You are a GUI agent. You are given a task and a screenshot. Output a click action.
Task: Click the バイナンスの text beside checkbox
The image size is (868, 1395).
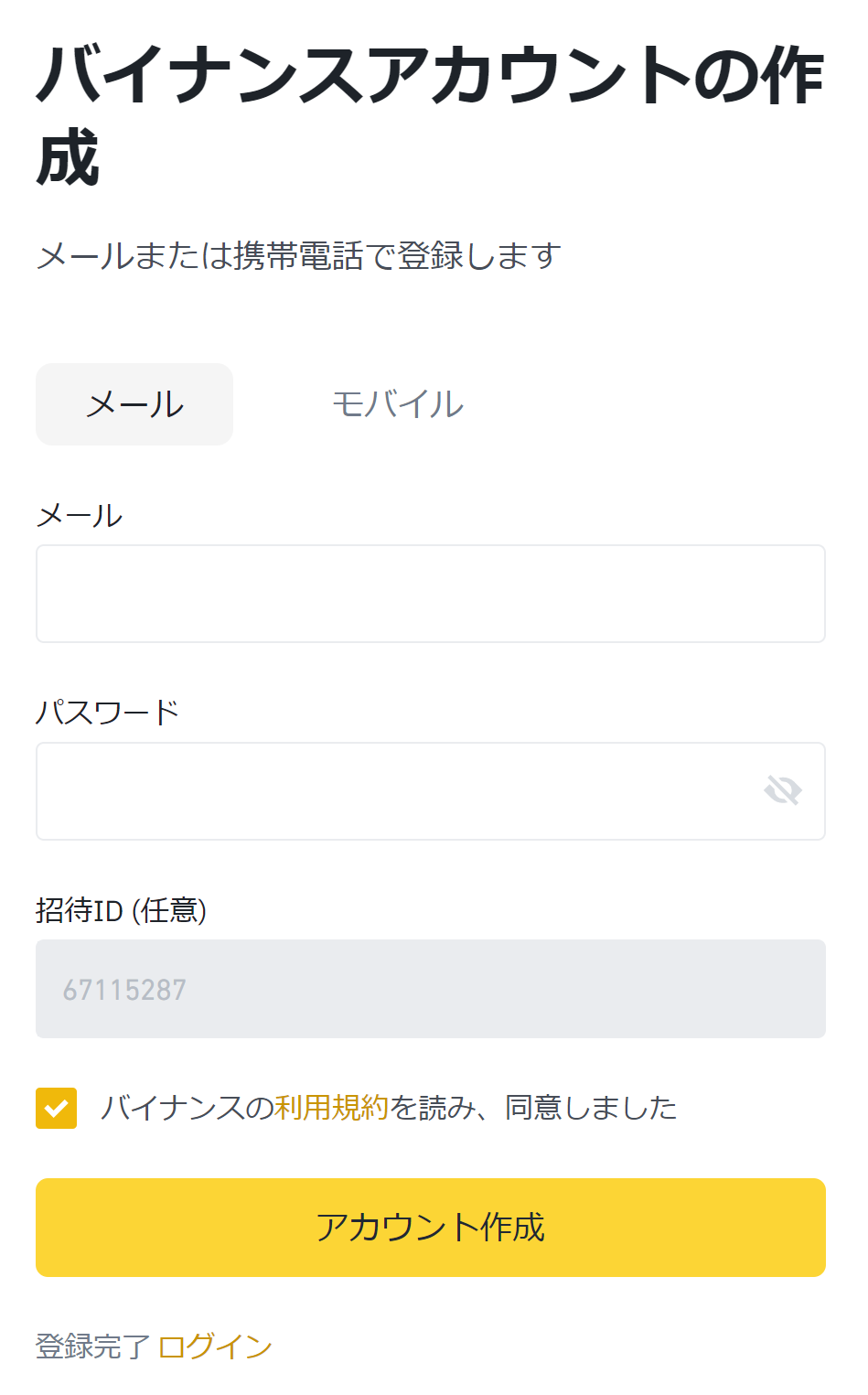[188, 1108]
